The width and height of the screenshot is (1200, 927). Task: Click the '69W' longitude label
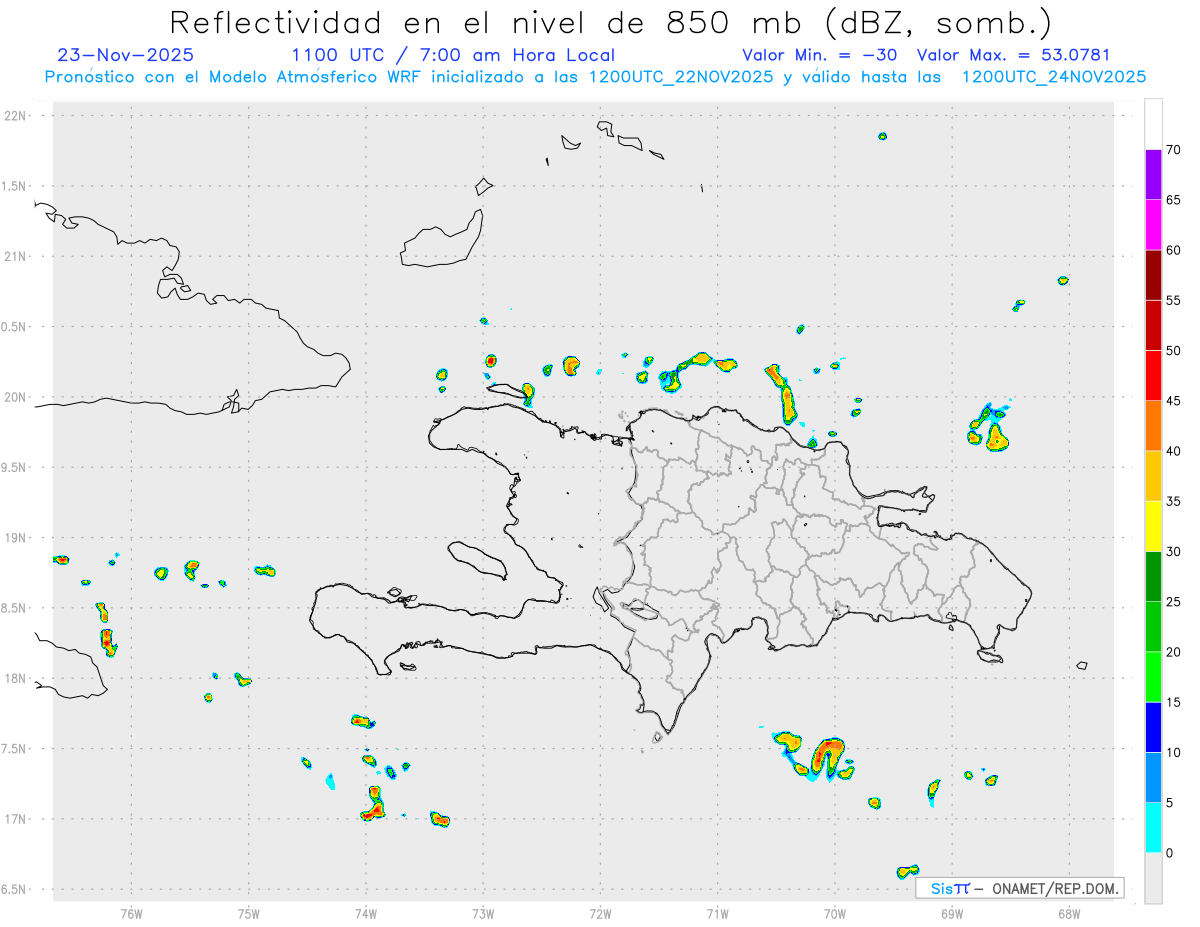[952, 913]
